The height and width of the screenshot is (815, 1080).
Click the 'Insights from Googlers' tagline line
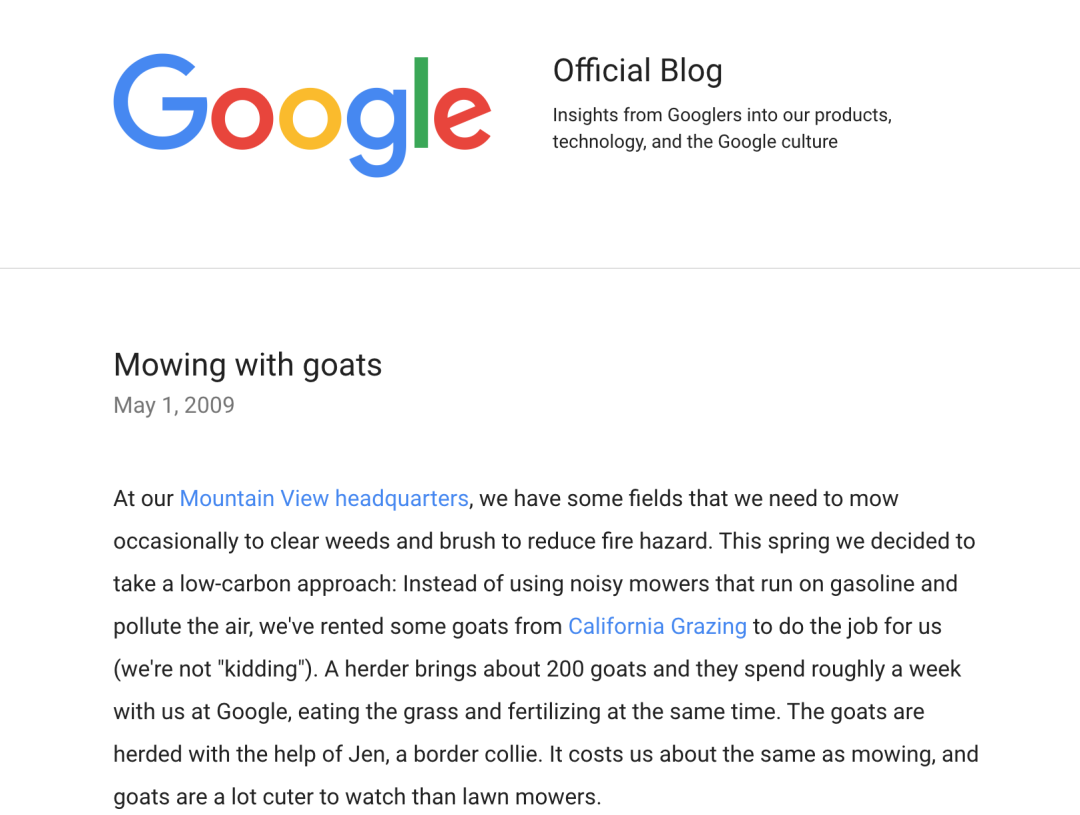pos(722,115)
